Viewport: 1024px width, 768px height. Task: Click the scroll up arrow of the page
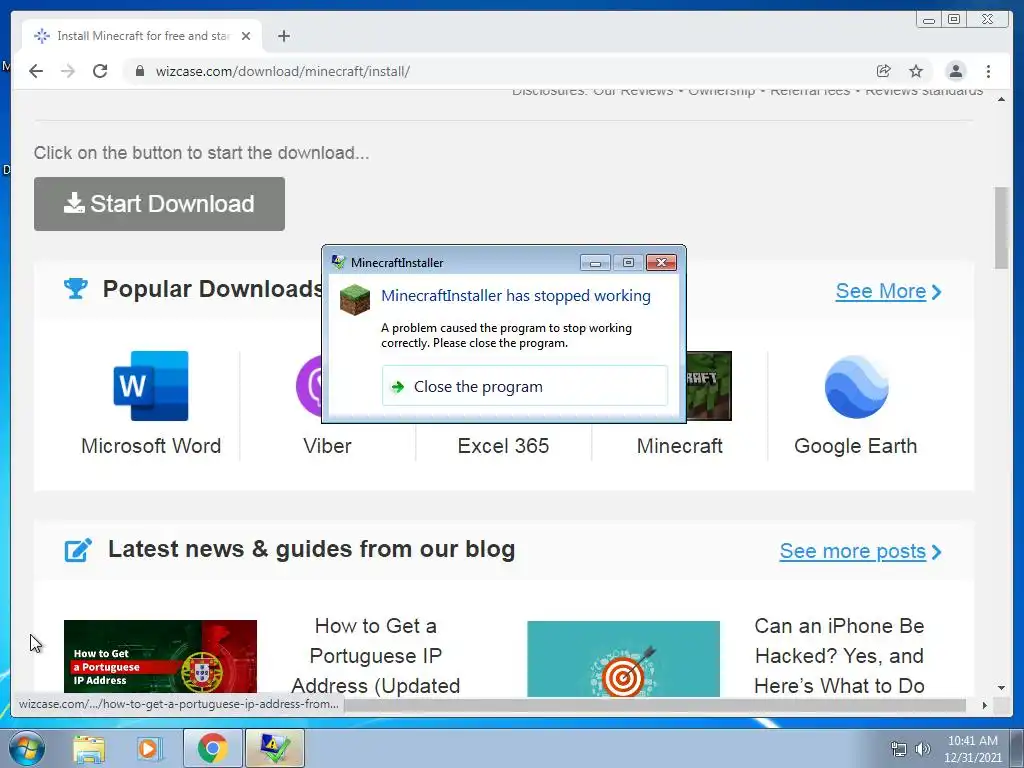click(1001, 99)
